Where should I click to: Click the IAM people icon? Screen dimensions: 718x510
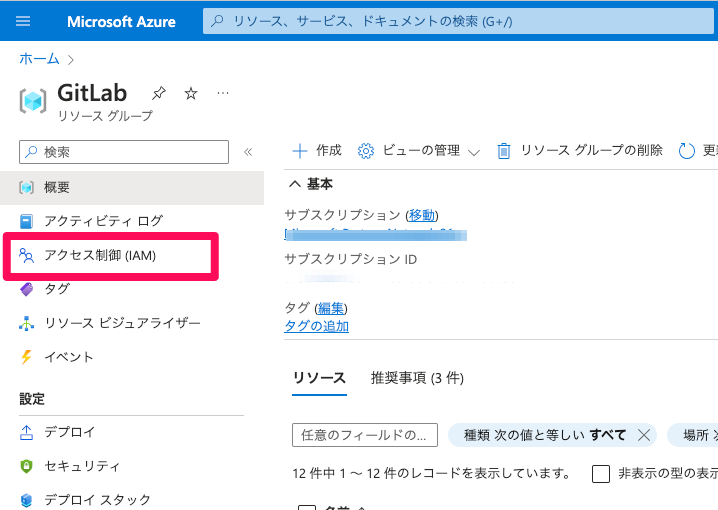(x=27, y=255)
